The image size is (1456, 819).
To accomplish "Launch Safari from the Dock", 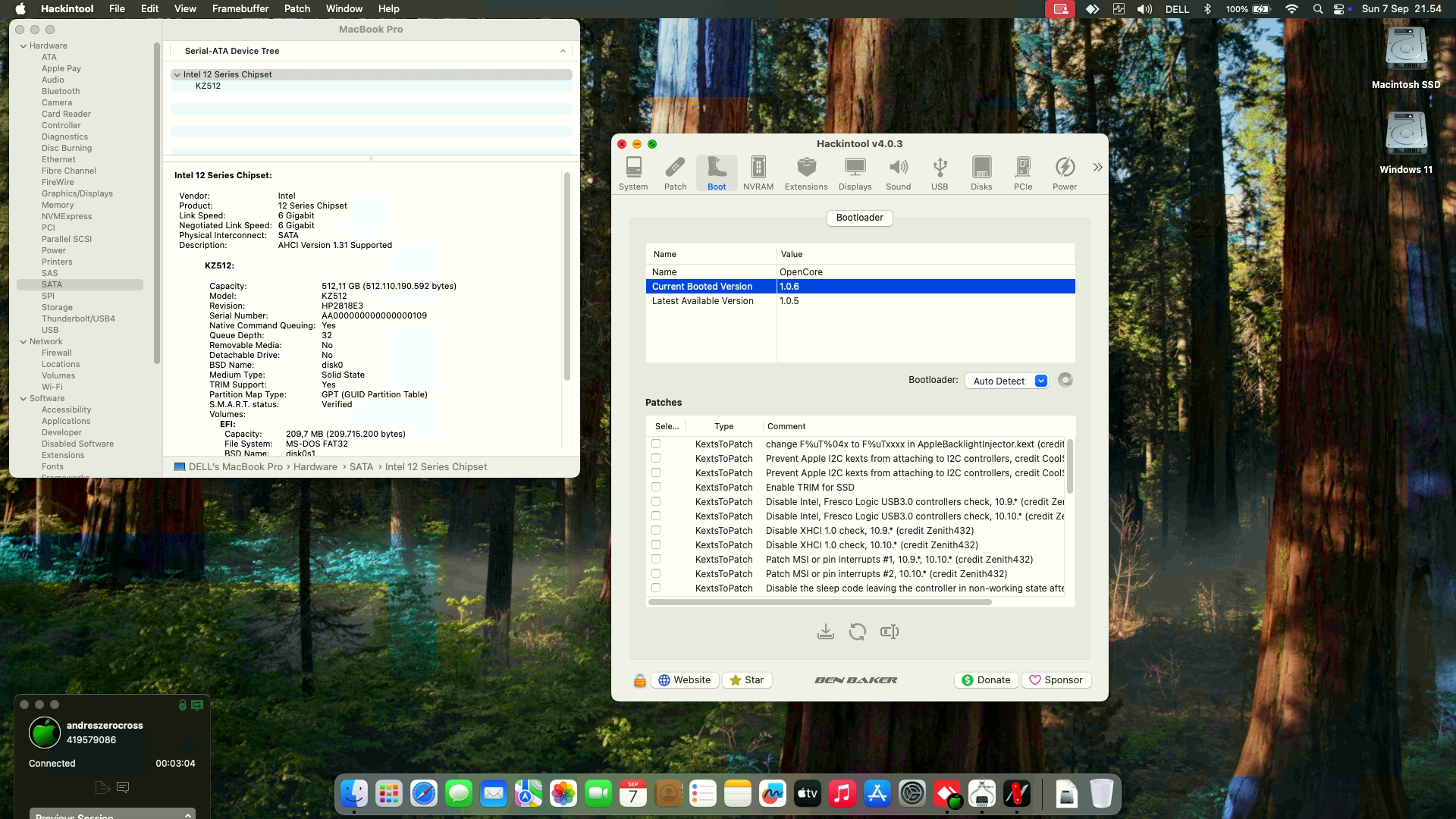I will (424, 794).
